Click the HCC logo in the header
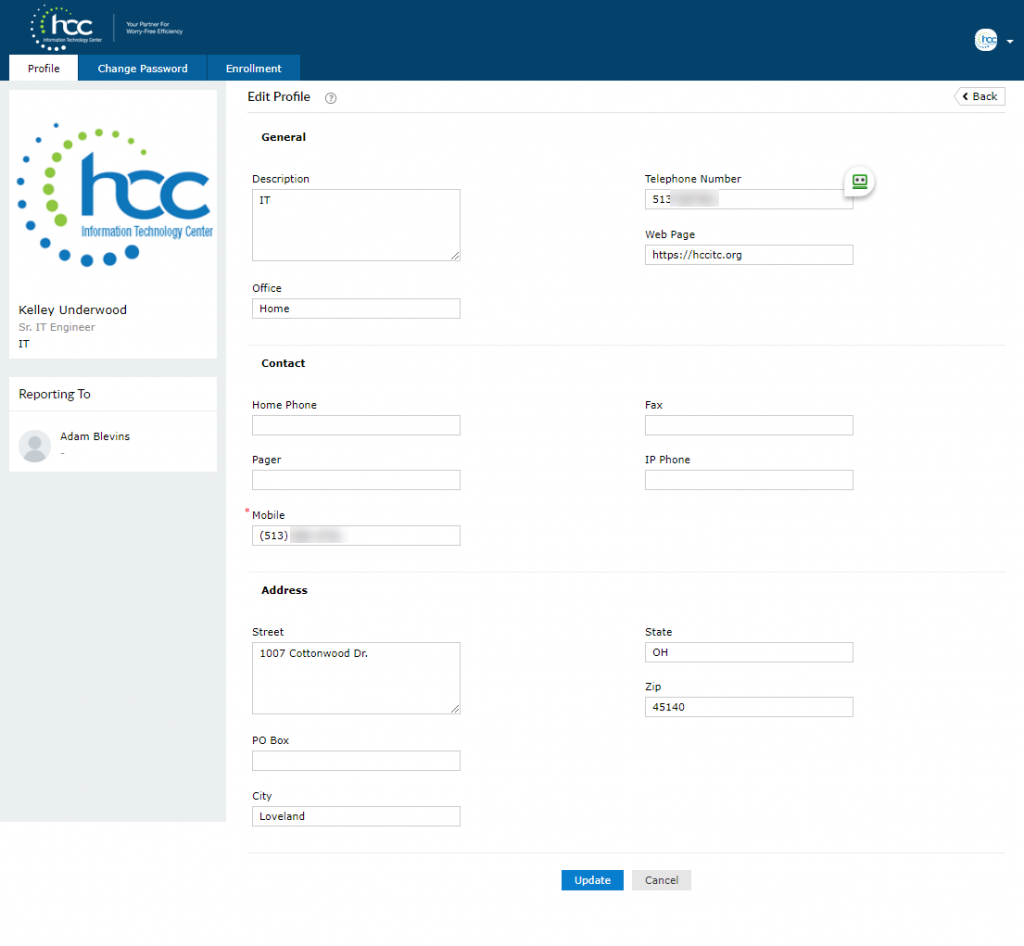The image size is (1024, 946). tap(66, 28)
